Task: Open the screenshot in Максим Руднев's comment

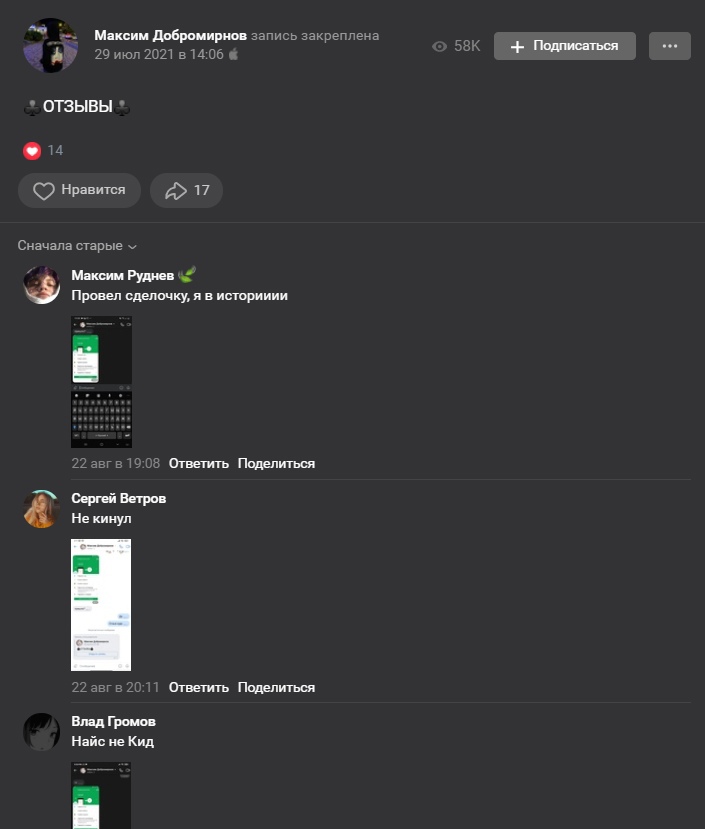Action: [102, 382]
